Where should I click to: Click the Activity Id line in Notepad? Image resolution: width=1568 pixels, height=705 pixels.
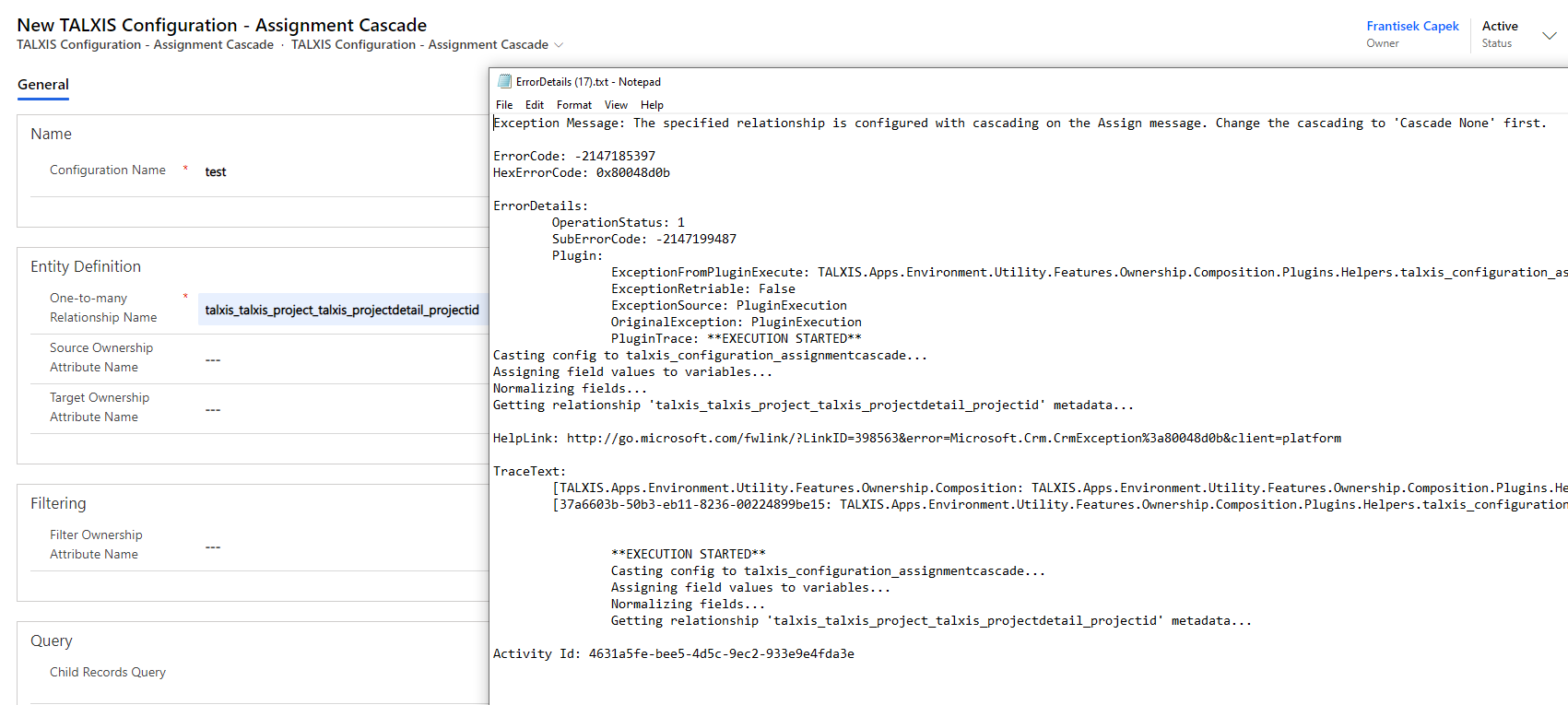click(674, 653)
